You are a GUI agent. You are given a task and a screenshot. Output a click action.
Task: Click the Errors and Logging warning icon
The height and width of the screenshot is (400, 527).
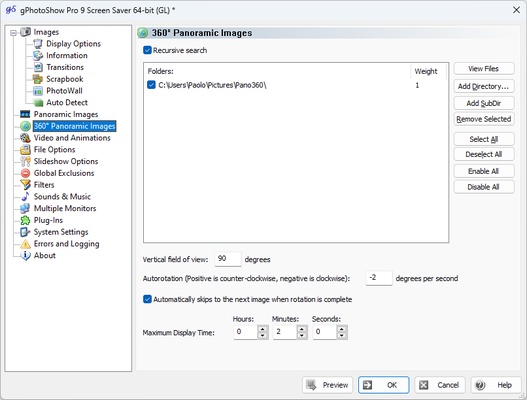pyautogui.click(x=25, y=244)
